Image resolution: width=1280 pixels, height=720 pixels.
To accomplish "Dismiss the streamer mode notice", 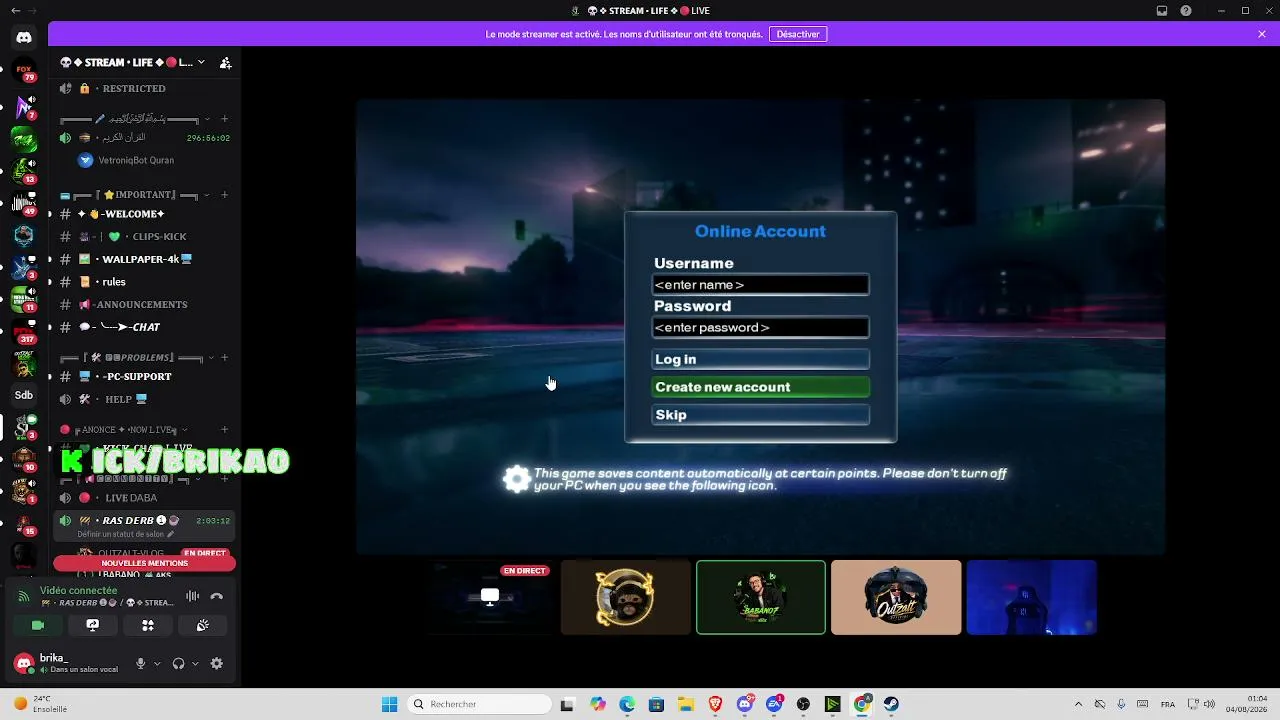I will [1262, 34].
